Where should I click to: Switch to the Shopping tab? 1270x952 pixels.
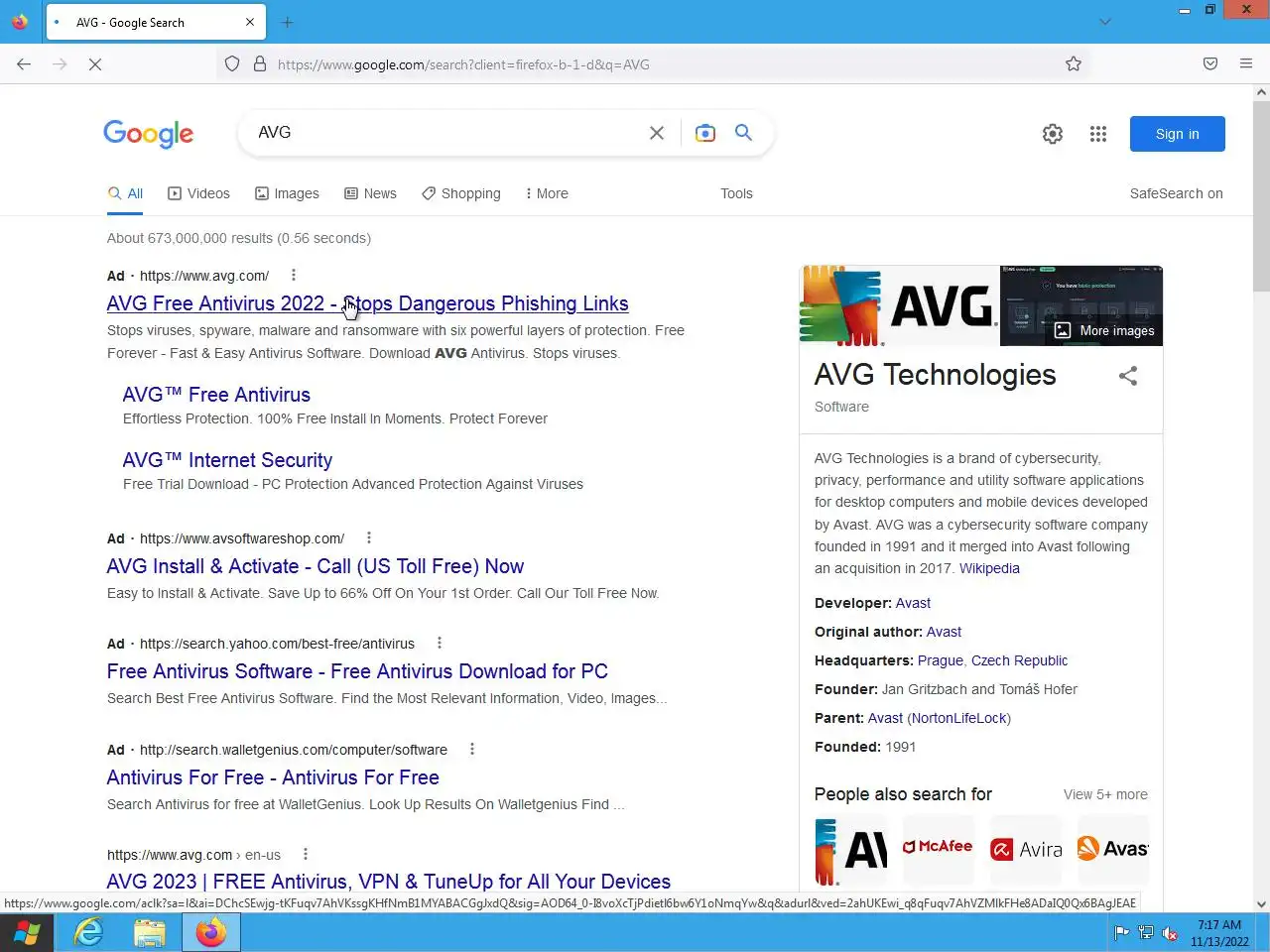tap(461, 193)
